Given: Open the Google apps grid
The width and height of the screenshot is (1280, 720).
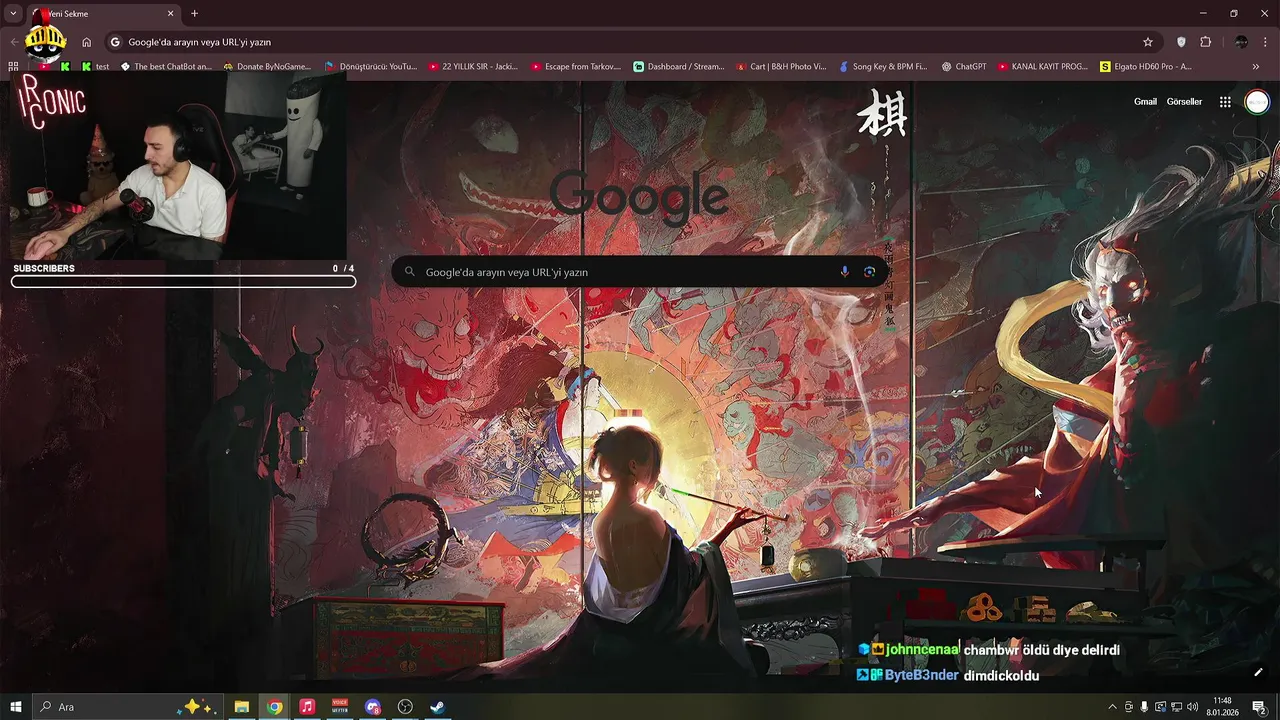Looking at the screenshot, I should 1225,102.
